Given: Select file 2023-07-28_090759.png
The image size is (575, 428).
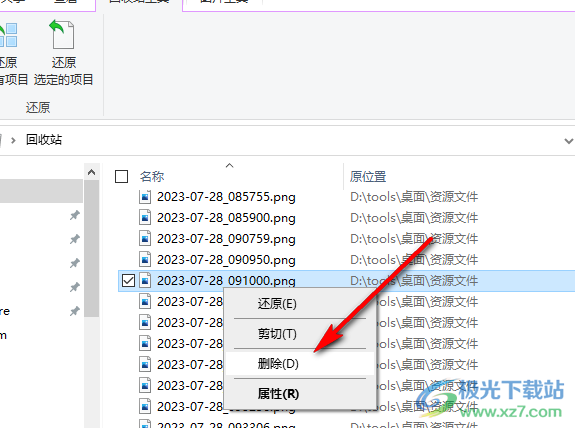Looking at the screenshot, I should point(226,239).
